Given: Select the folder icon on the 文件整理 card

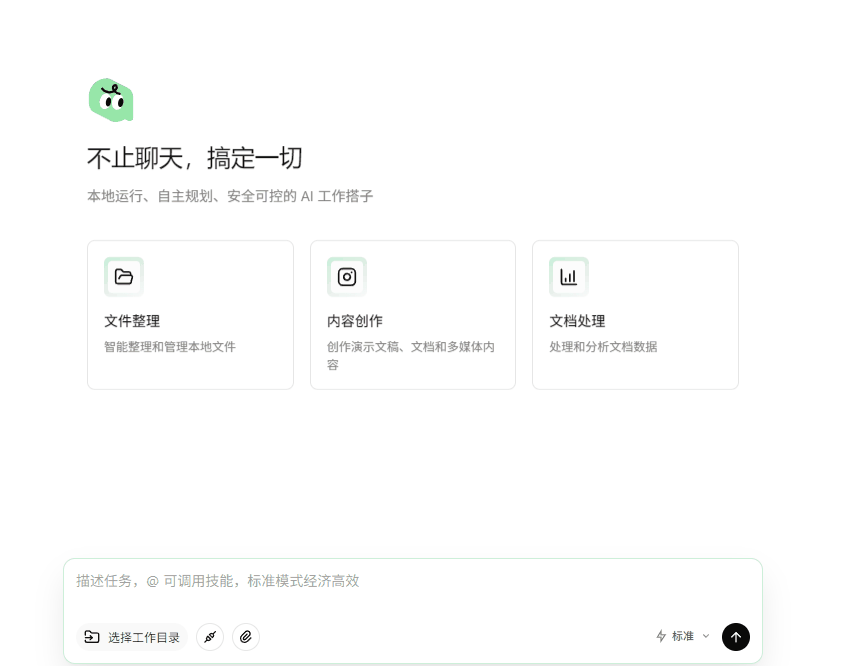Looking at the screenshot, I should (x=124, y=277).
